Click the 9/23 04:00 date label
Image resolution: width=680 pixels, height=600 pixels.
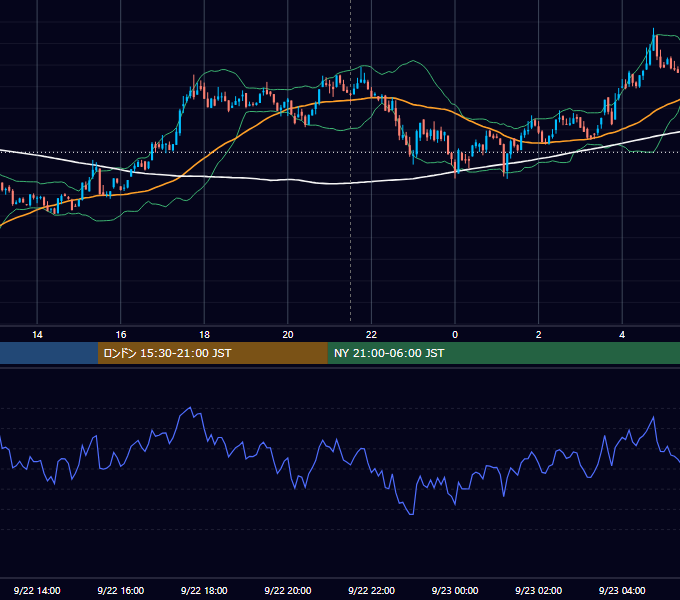coord(622,590)
